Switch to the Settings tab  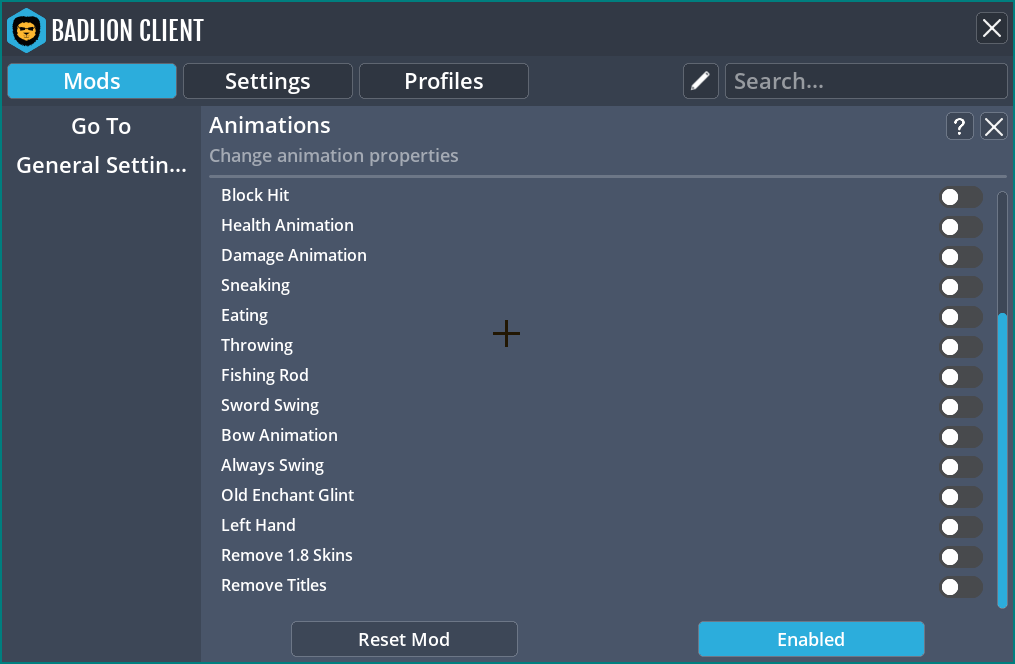[268, 81]
